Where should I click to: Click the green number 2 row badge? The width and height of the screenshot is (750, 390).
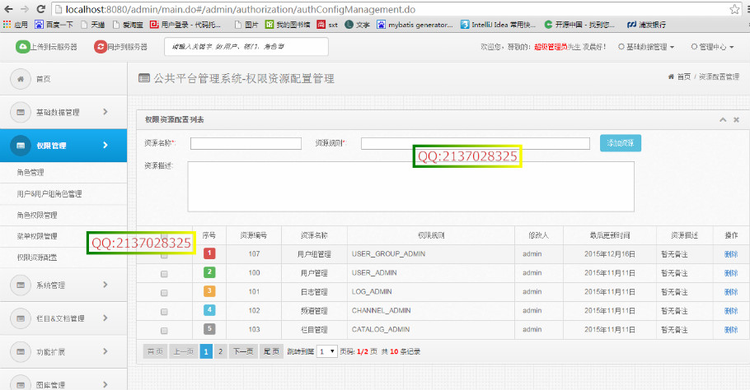coord(210,272)
